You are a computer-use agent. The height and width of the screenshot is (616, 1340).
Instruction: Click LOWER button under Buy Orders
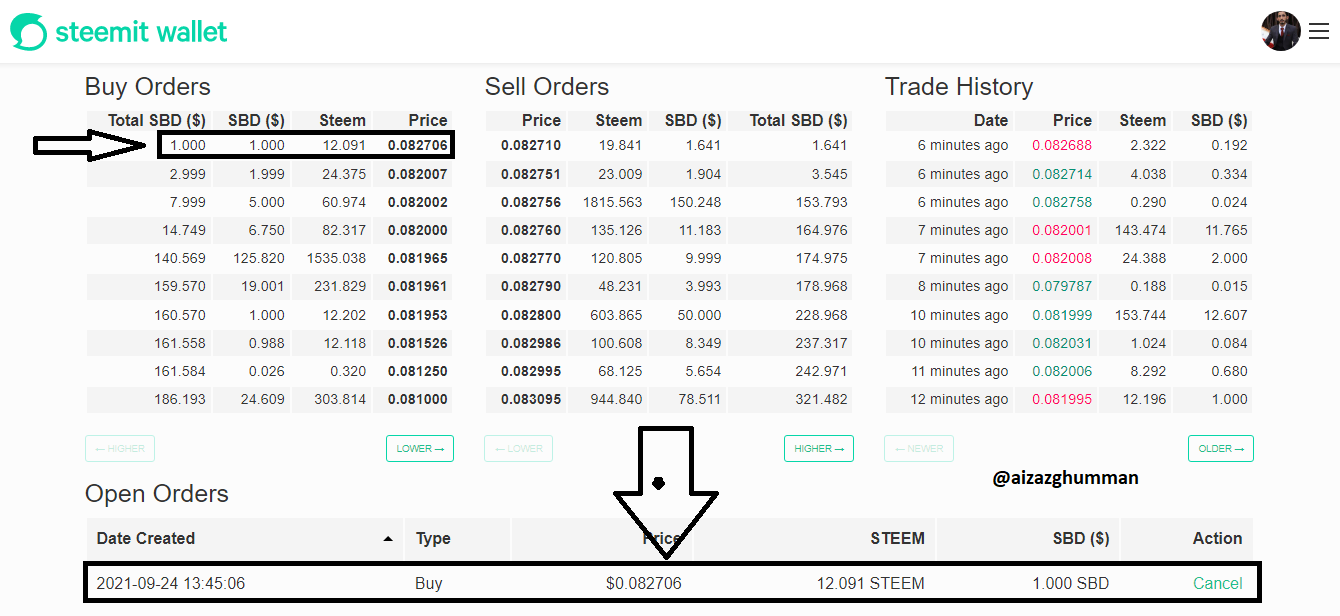click(x=420, y=449)
